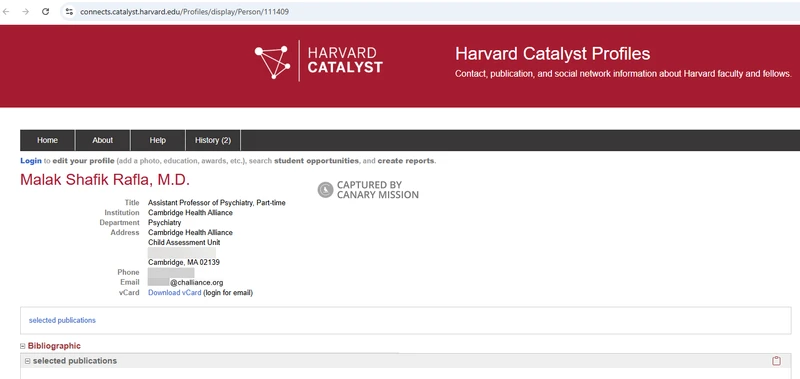This screenshot has height=379, width=800.
Task: Click the Harvard Catalyst Profiles heading
Action: tap(553, 54)
